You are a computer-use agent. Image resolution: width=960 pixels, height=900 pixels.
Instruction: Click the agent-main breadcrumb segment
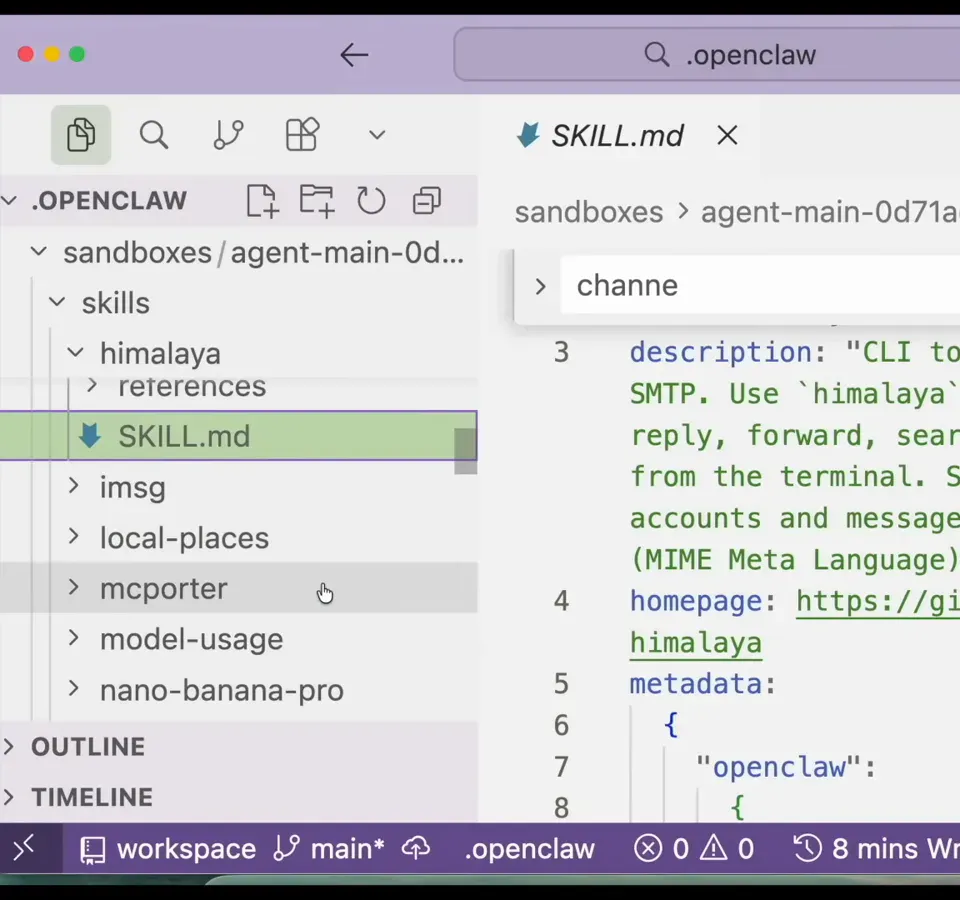click(x=830, y=212)
